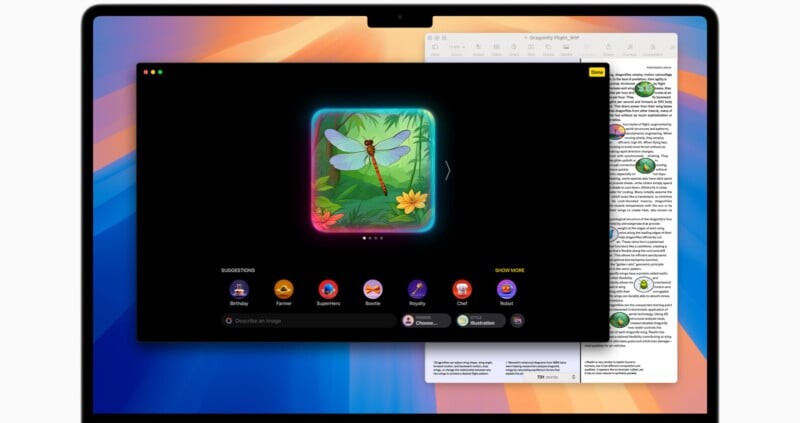This screenshot has width=800, height=423.
Task: Jump to second image page dot
Action: [x=369, y=239]
